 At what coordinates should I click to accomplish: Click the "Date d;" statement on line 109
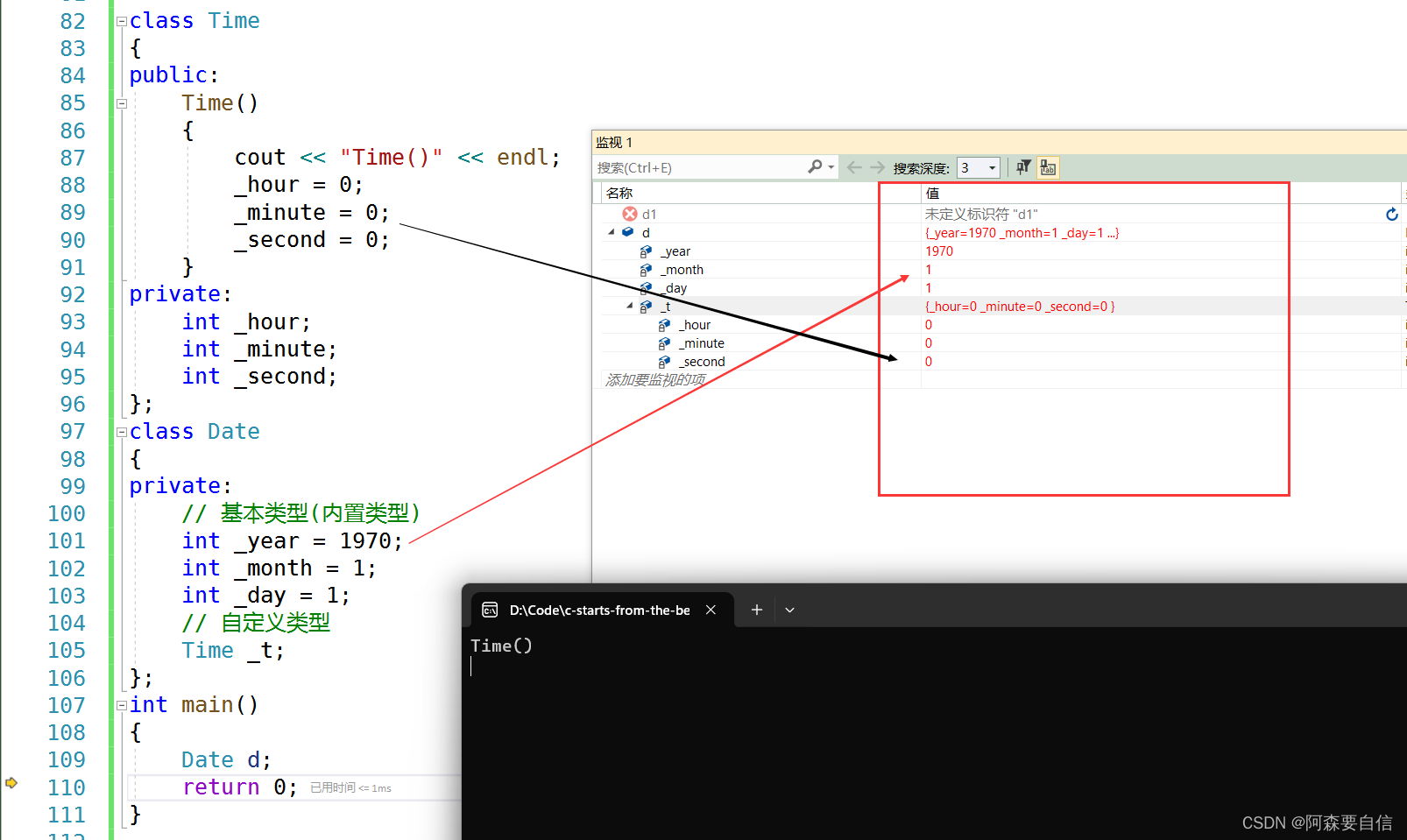pos(226,760)
